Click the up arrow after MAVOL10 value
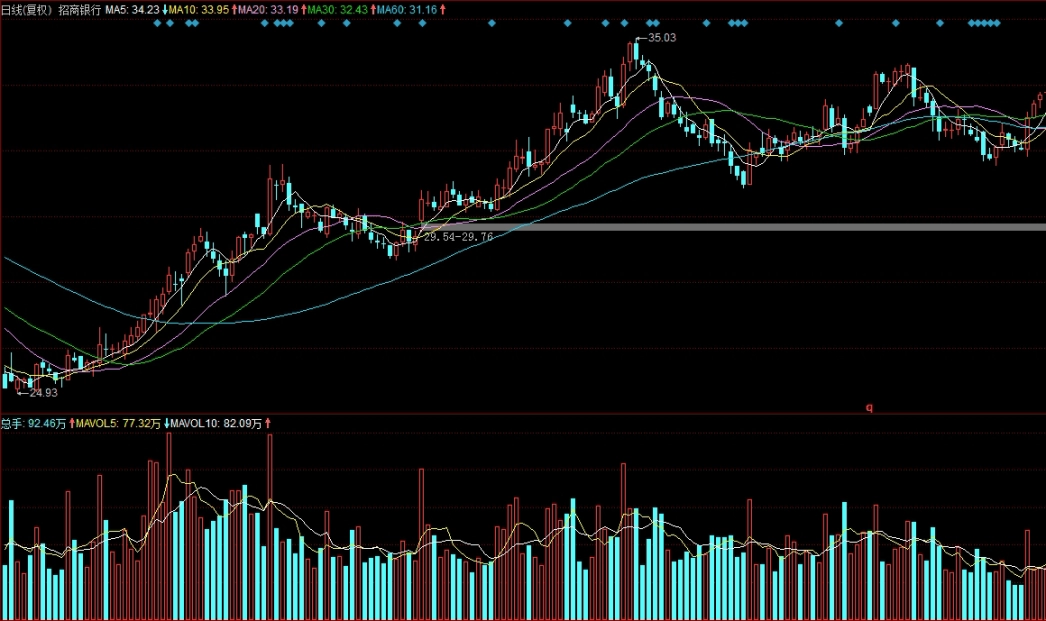Image resolution: width=1046 pixels, height=621 pixels. tap(268, 424)
